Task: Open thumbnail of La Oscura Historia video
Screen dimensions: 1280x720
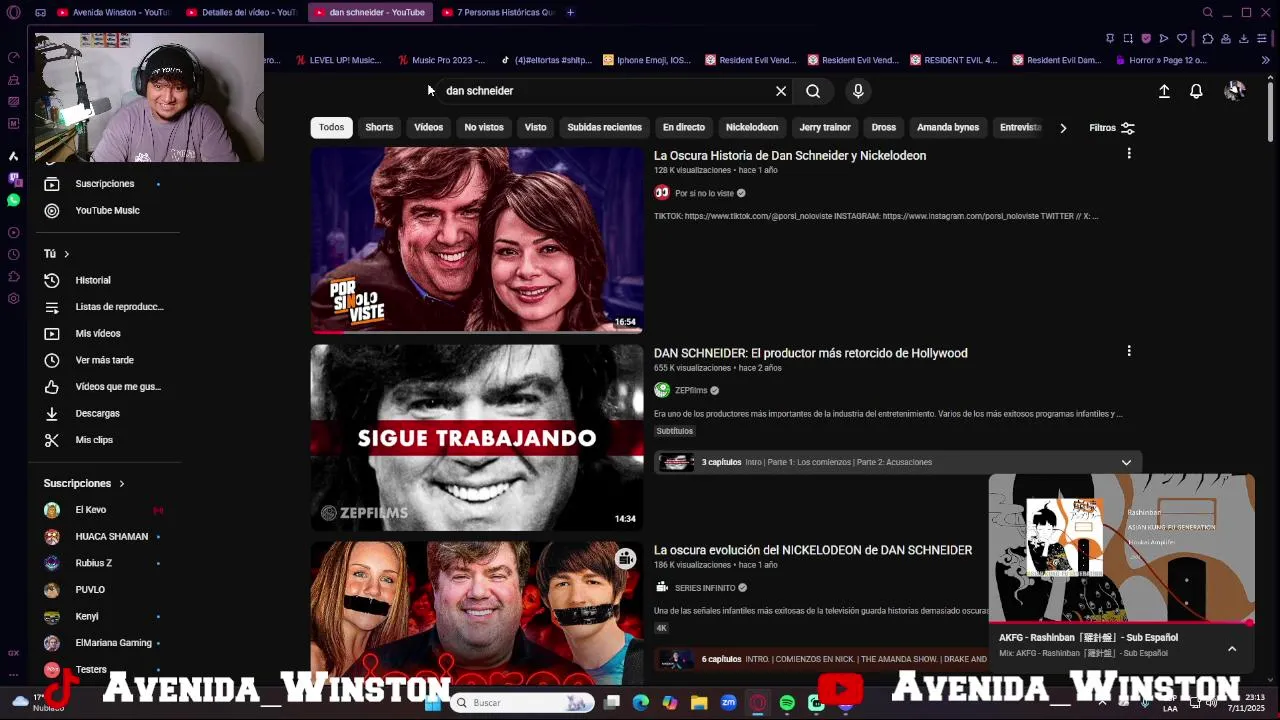Action: point(477,240)
